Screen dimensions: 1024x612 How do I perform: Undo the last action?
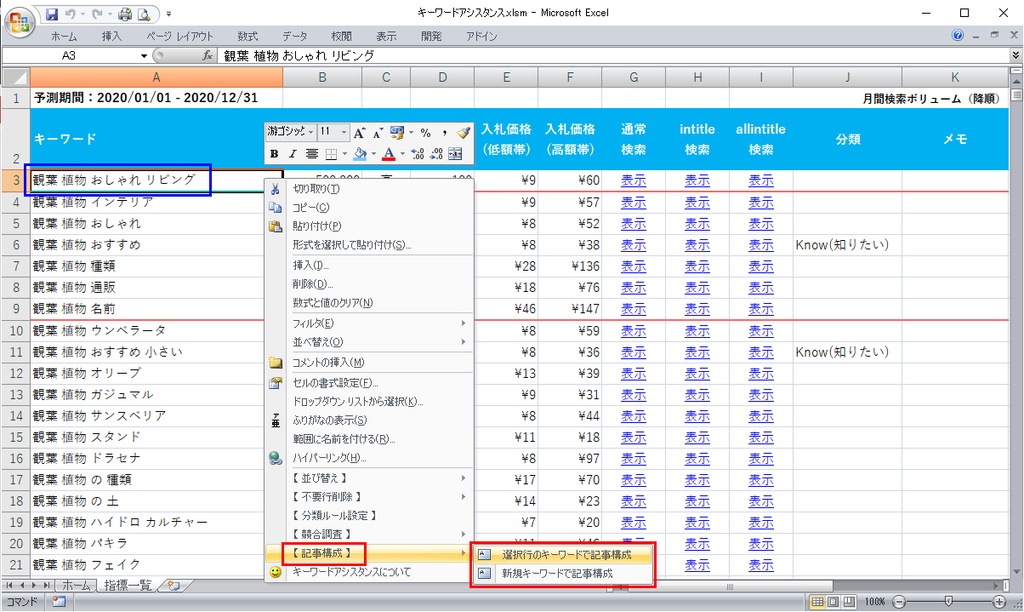point(70,14)
